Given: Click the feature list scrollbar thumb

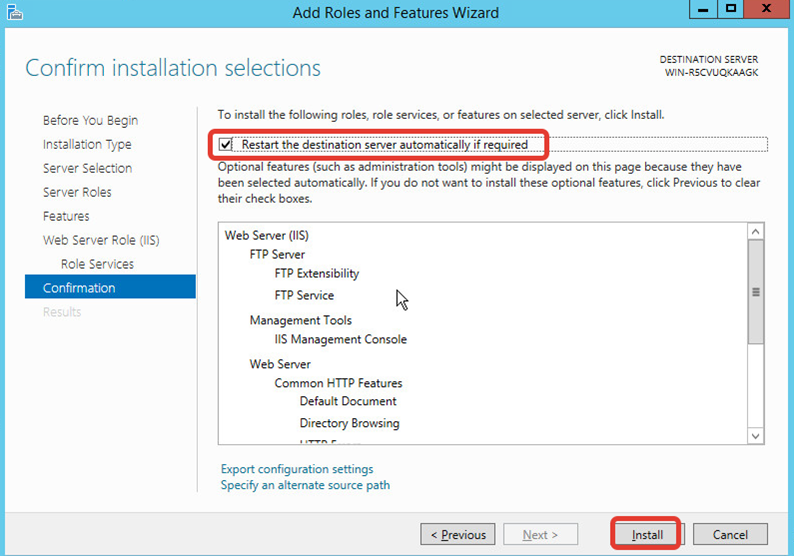Looking at the screenshot, I should click(755, 292).
